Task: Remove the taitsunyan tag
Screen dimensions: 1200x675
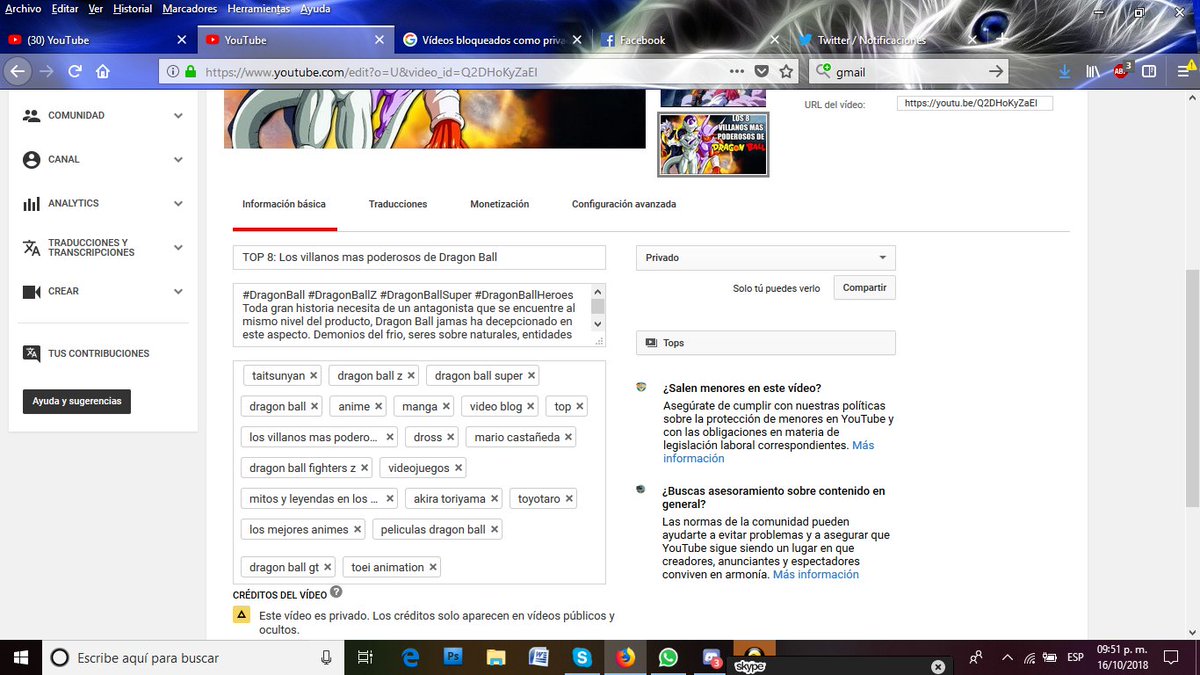Action: [314, 376]
